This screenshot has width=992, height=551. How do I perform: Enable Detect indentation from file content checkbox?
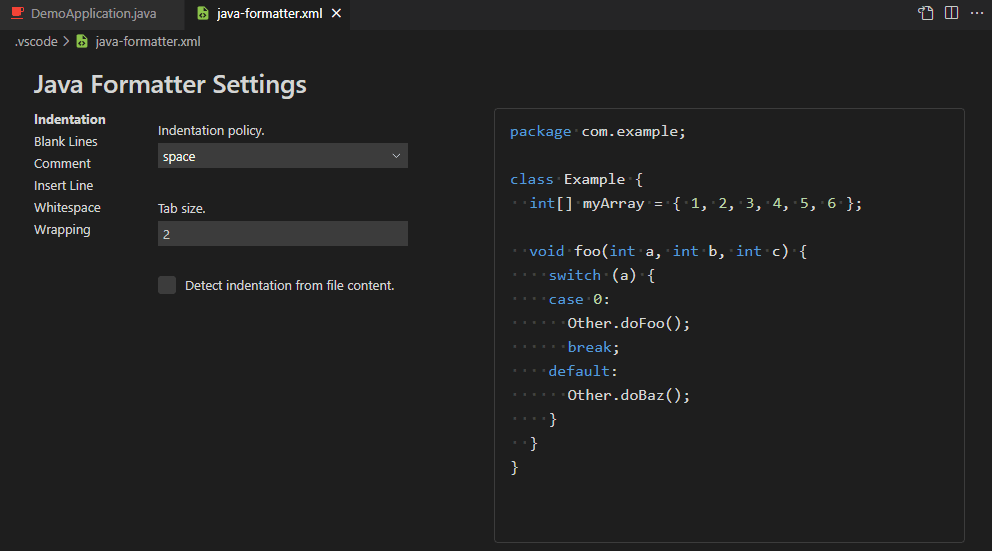167,285
